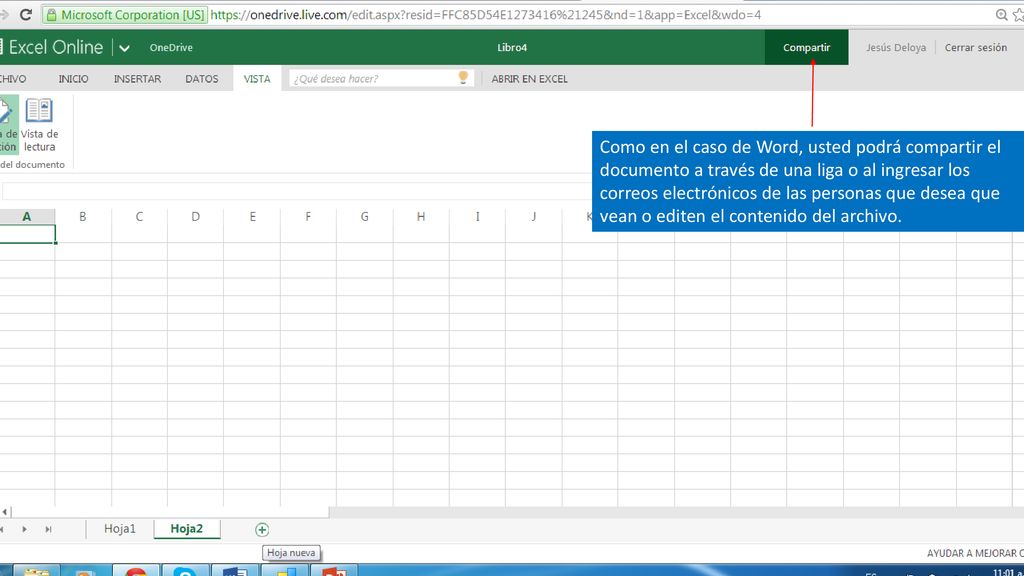Click the AYUDAR A MEJORAR link
Viewport: 1024px width, 576px height.
975,553
